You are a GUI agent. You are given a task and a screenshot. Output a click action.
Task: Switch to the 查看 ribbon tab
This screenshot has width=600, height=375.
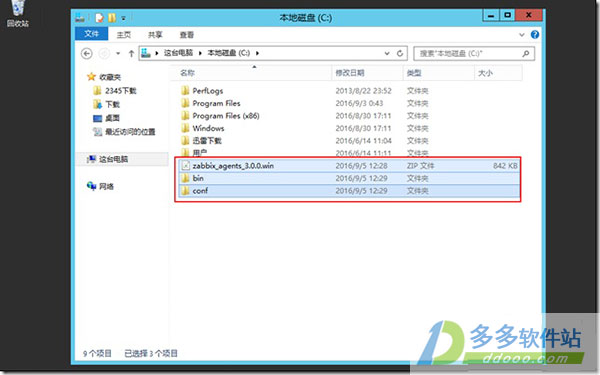click(187, 35)
